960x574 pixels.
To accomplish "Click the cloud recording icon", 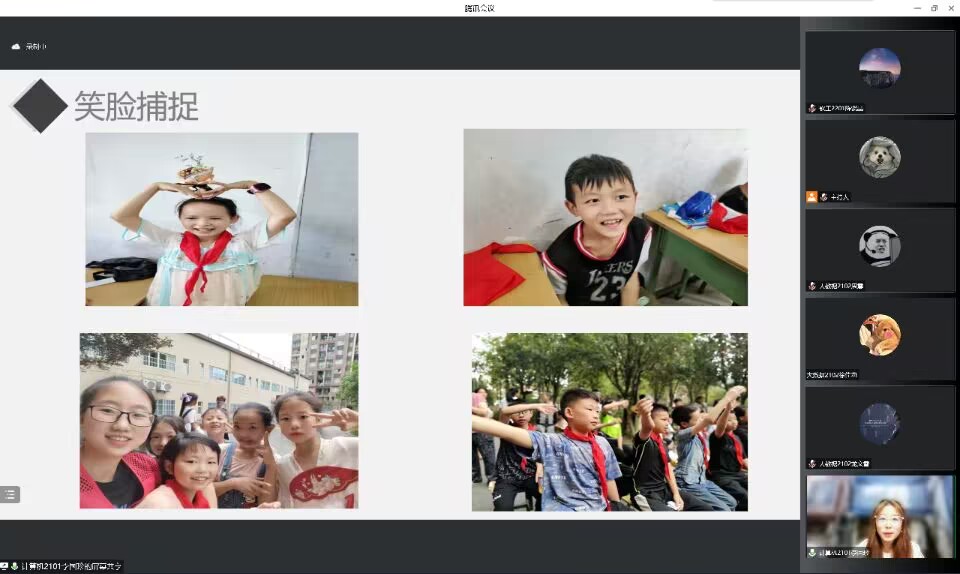I will pos(16,46).
